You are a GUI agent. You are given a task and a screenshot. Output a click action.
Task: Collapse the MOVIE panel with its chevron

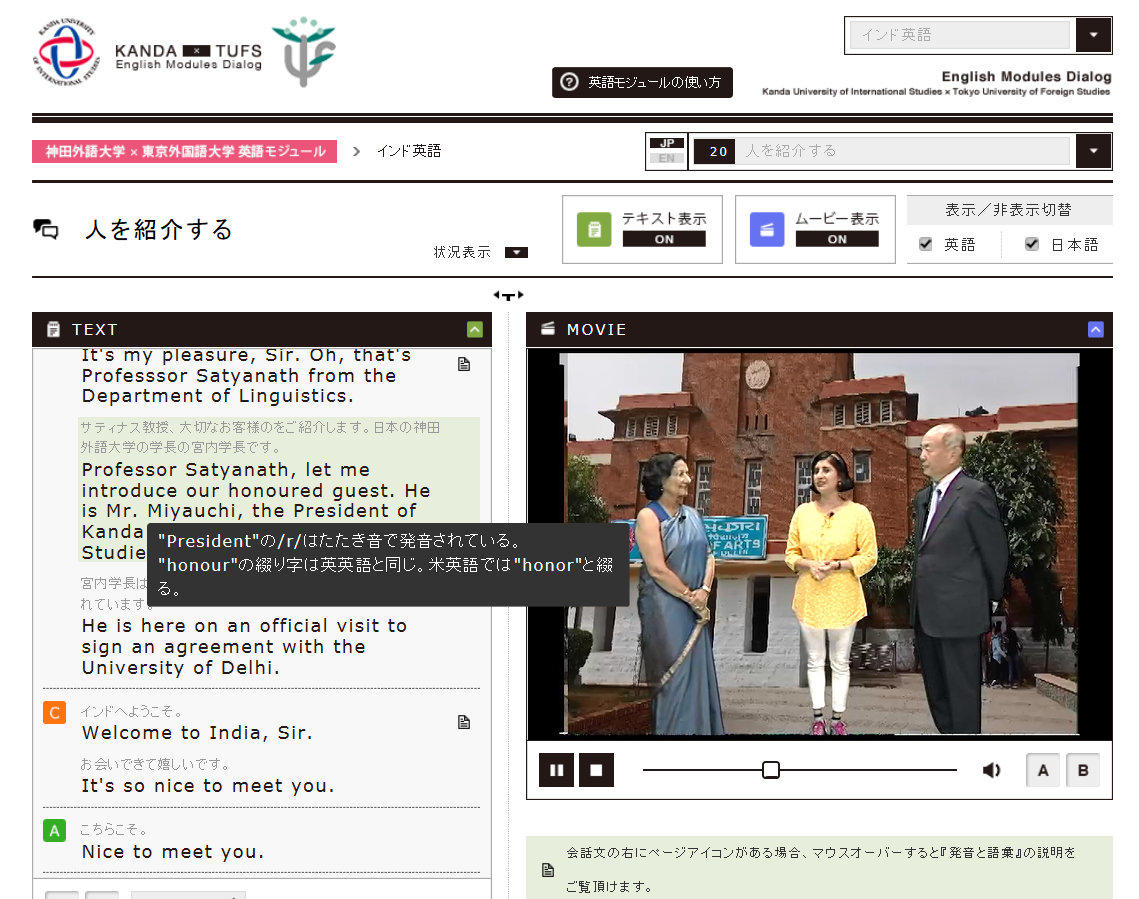1095,329
